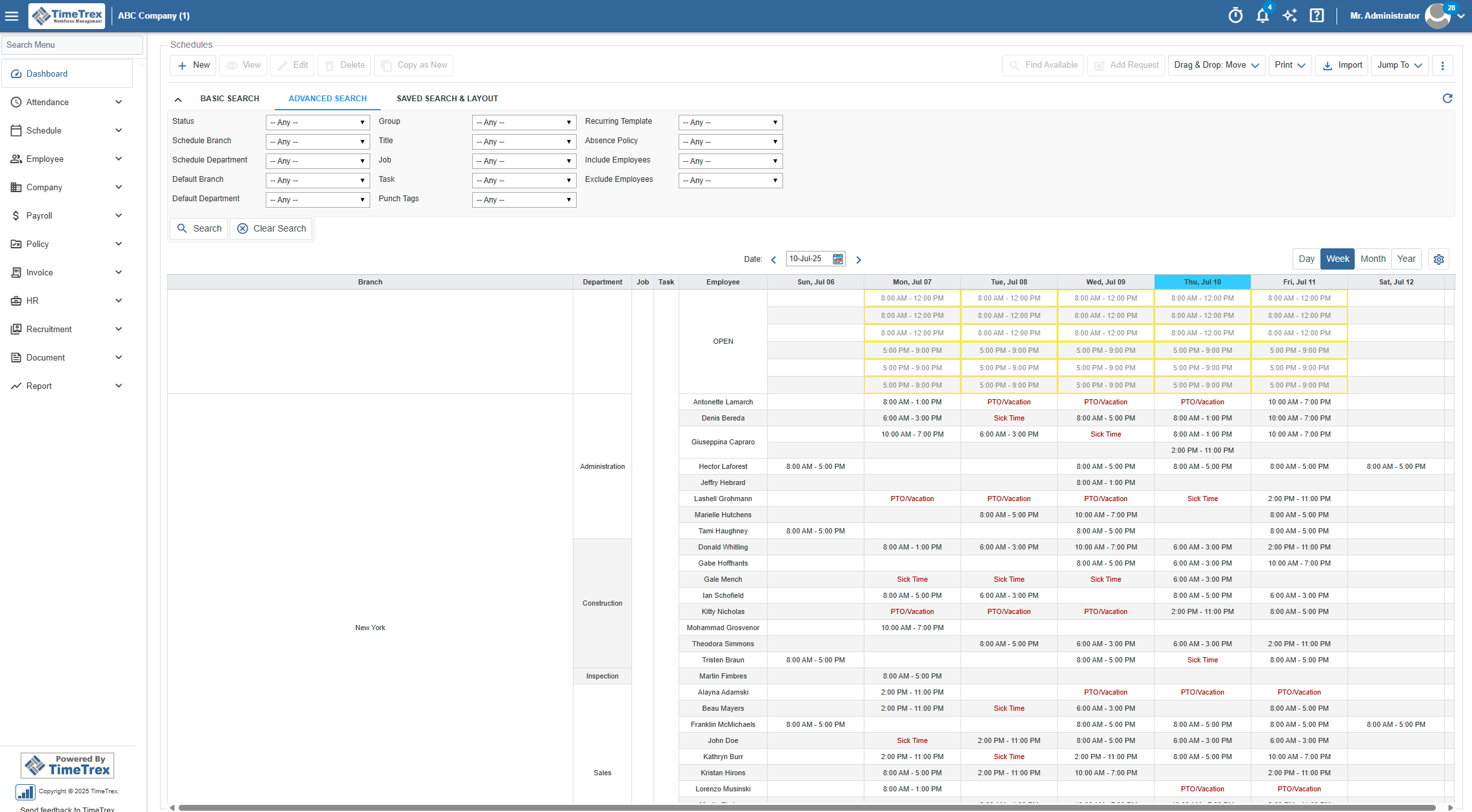Switch schedule view to Year

pos(1406,259)
